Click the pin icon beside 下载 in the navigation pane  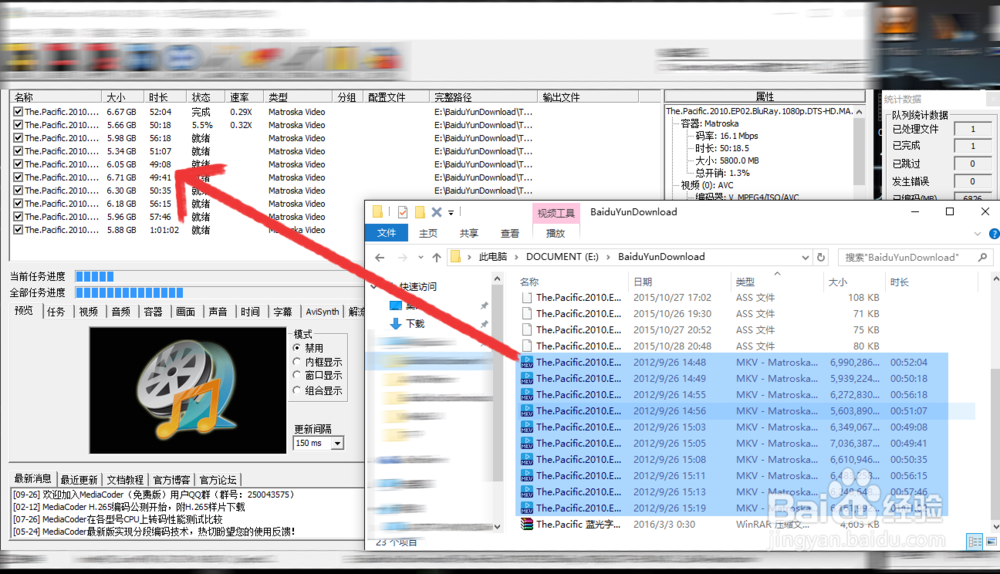[484, 324]
